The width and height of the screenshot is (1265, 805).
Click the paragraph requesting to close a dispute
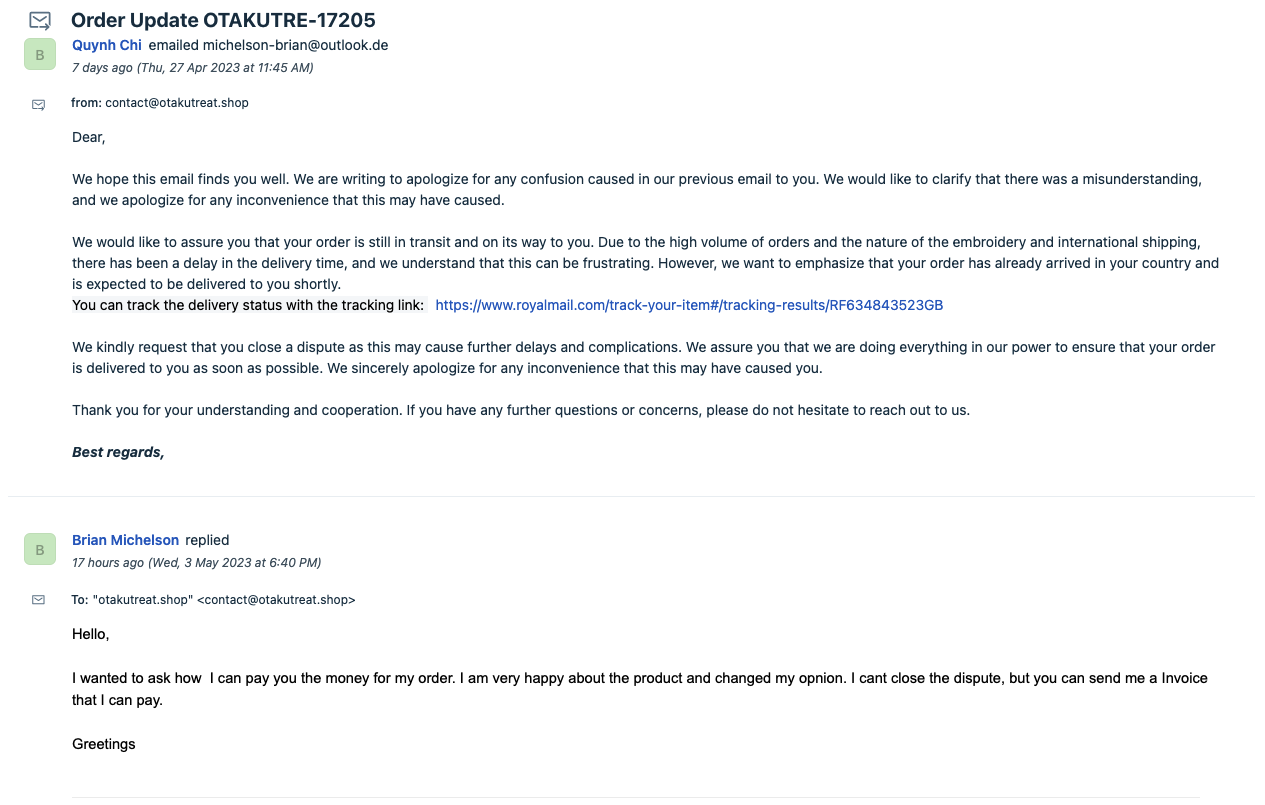[644, 358]
